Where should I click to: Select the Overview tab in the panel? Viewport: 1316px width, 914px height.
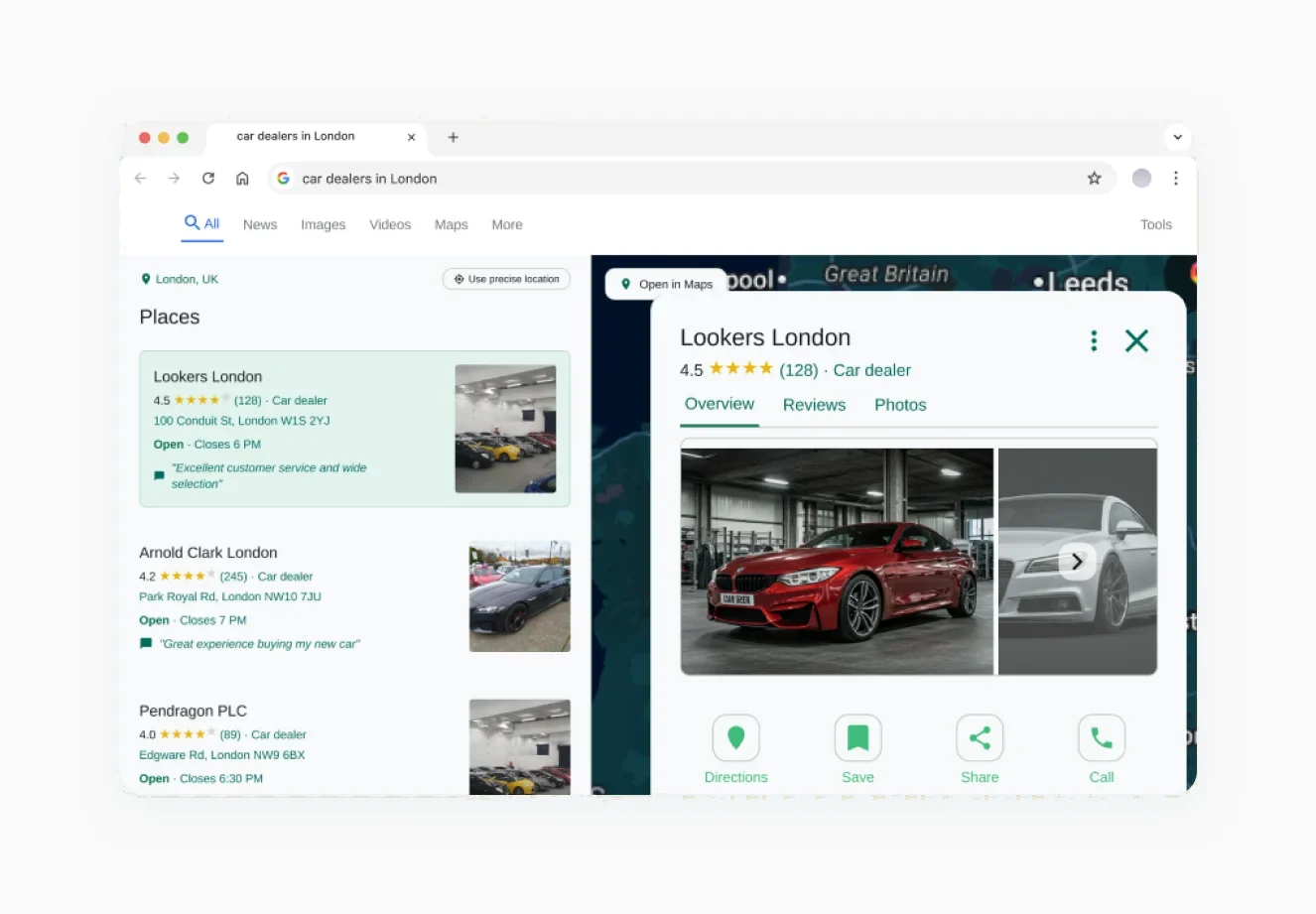pos(720,405)
